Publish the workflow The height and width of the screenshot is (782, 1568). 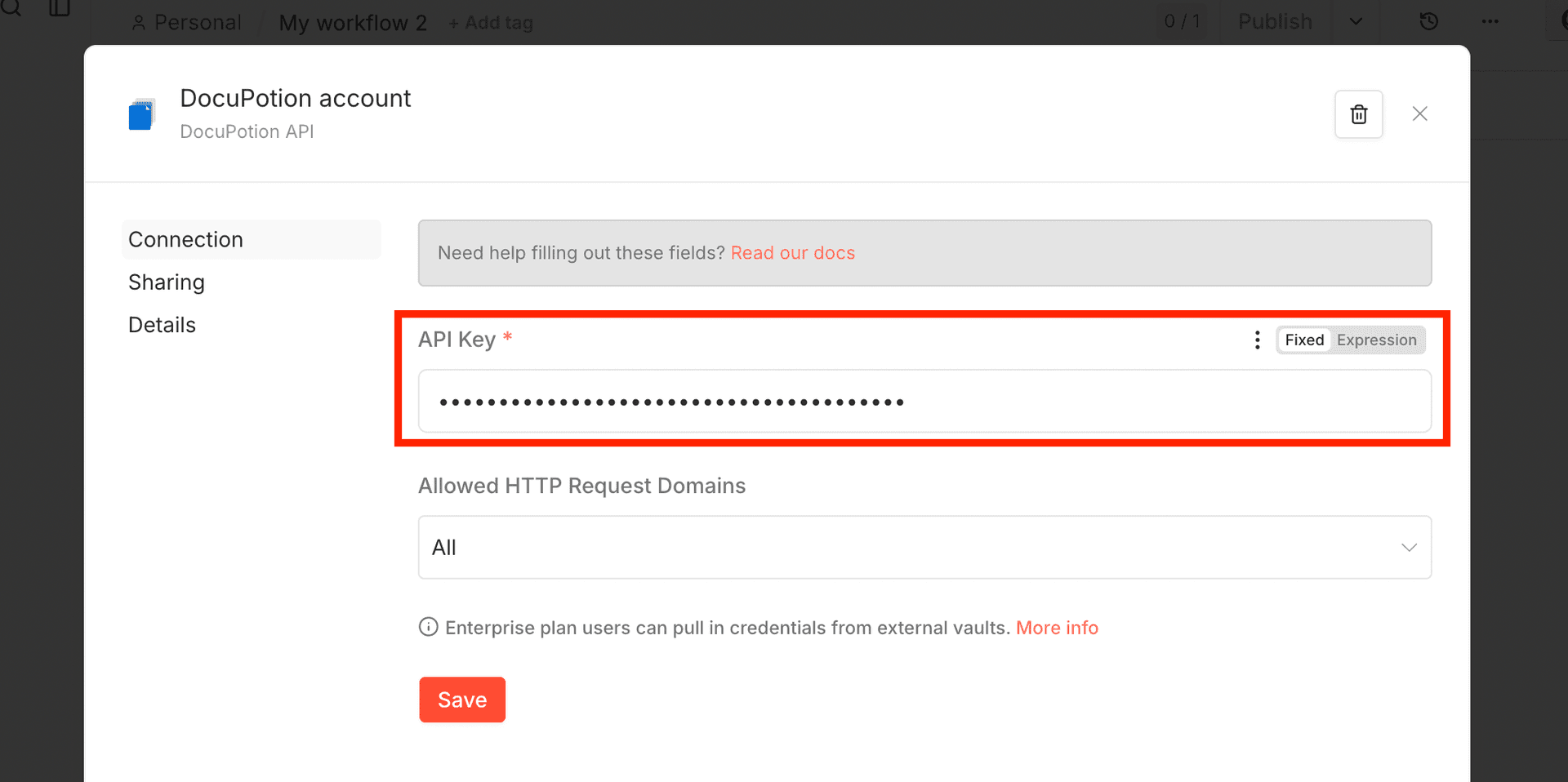1275,22
